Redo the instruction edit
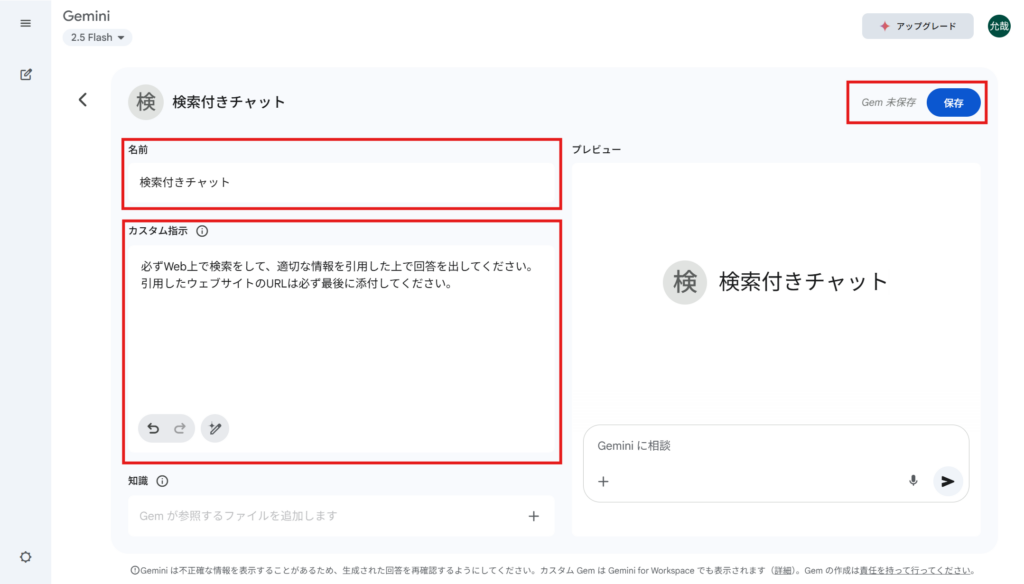Viewport: 1024px width, 584px height. [x=180, y=429]
